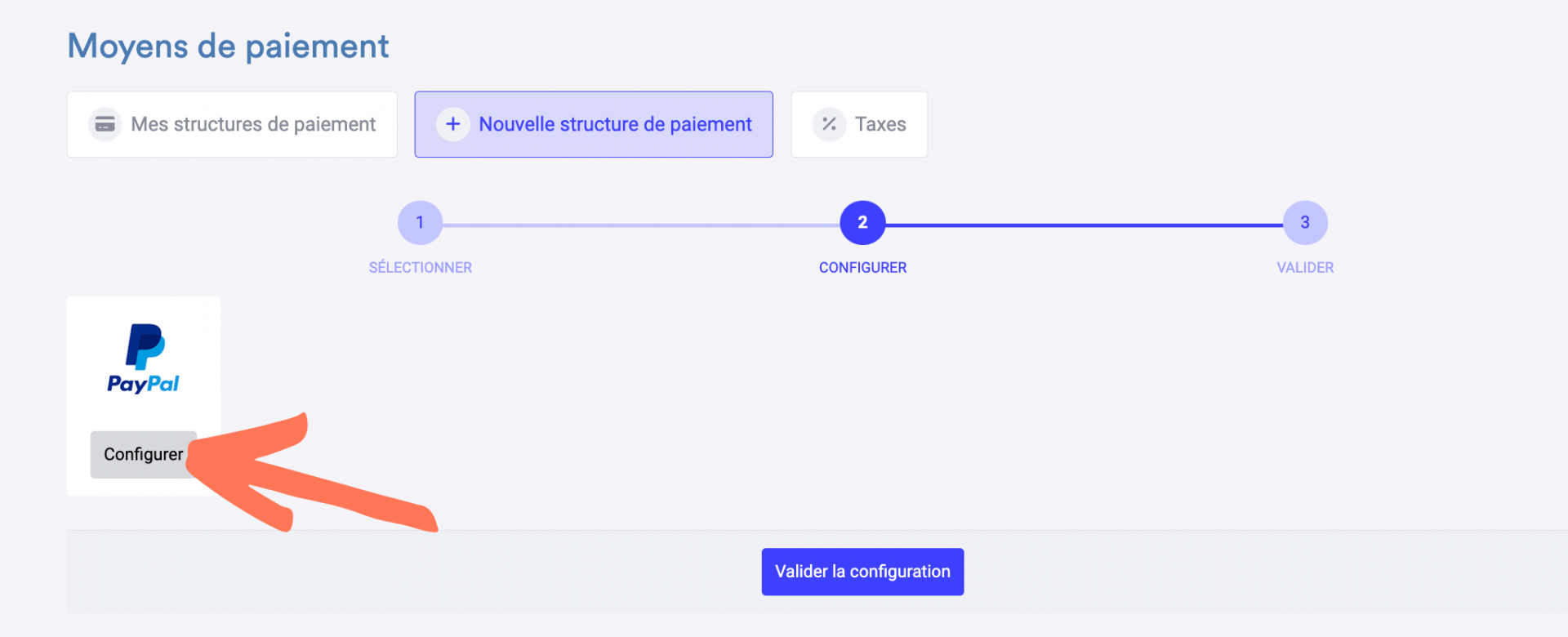Open the Mes structures de paiement tab

coord(232,124)
